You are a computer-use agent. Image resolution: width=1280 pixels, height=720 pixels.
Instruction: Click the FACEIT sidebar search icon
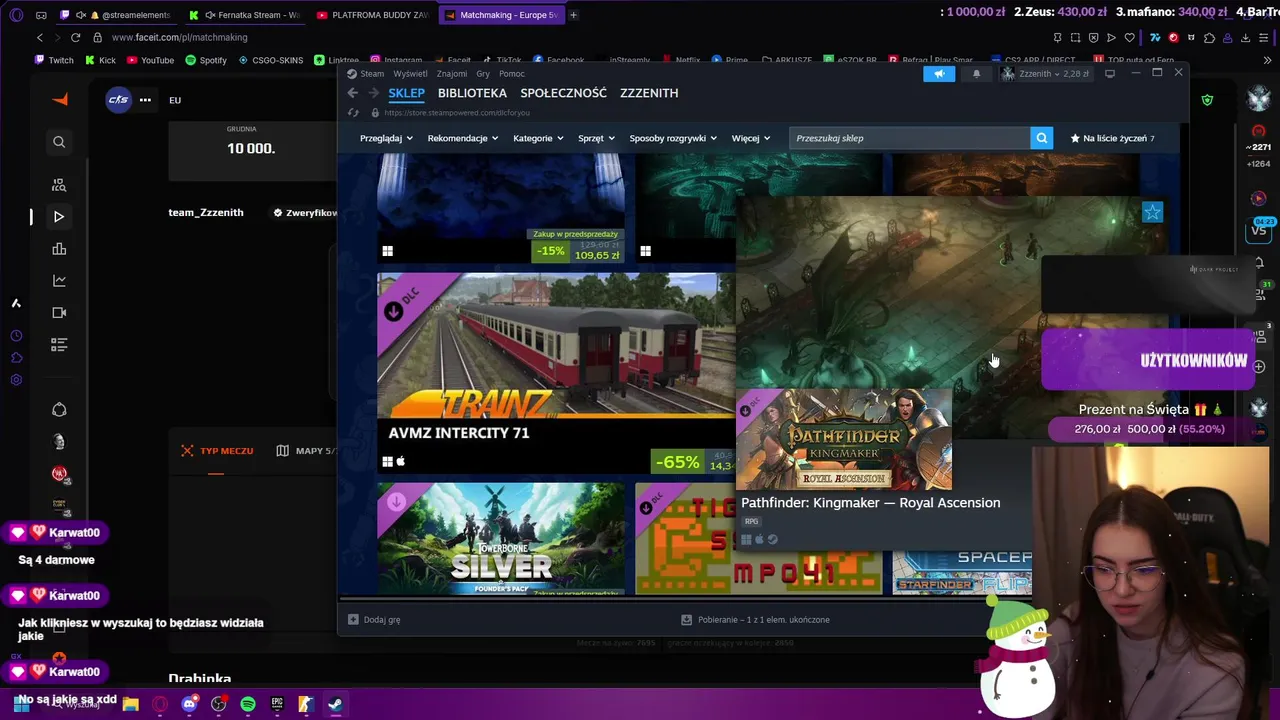coord(59,142)
